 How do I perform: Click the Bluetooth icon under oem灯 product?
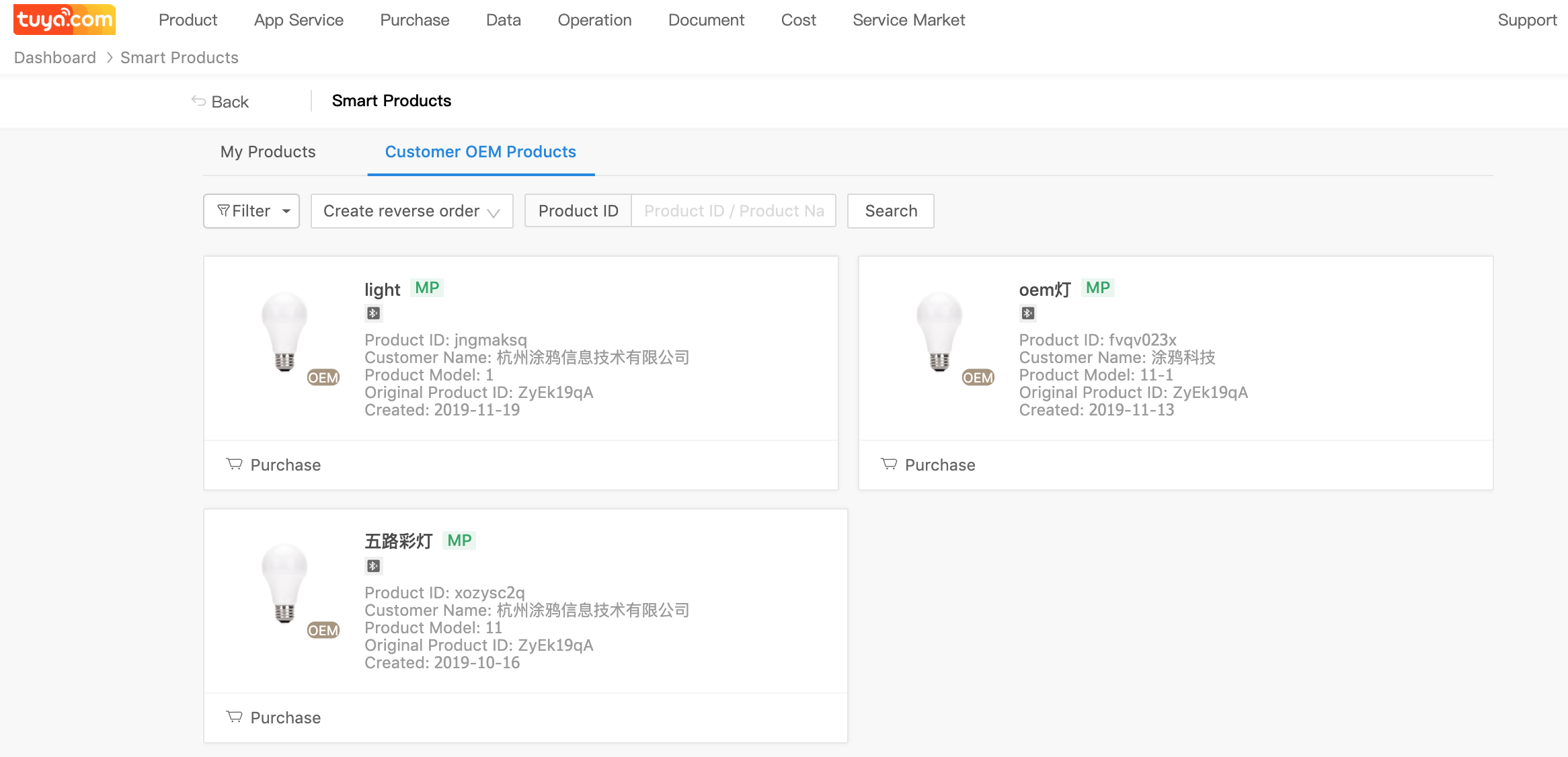1027,313
